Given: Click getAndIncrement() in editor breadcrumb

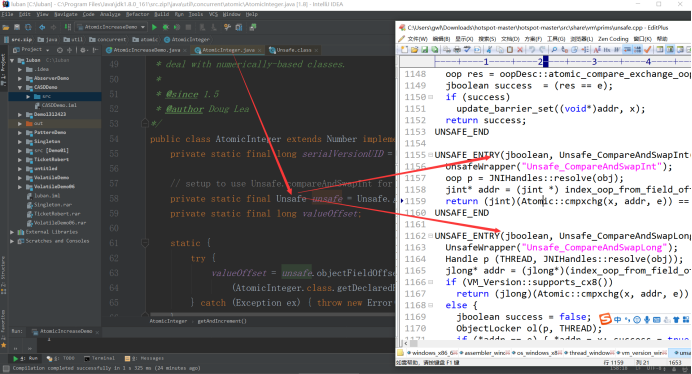Looking at the screenshot, I should (x=222, y=321).
